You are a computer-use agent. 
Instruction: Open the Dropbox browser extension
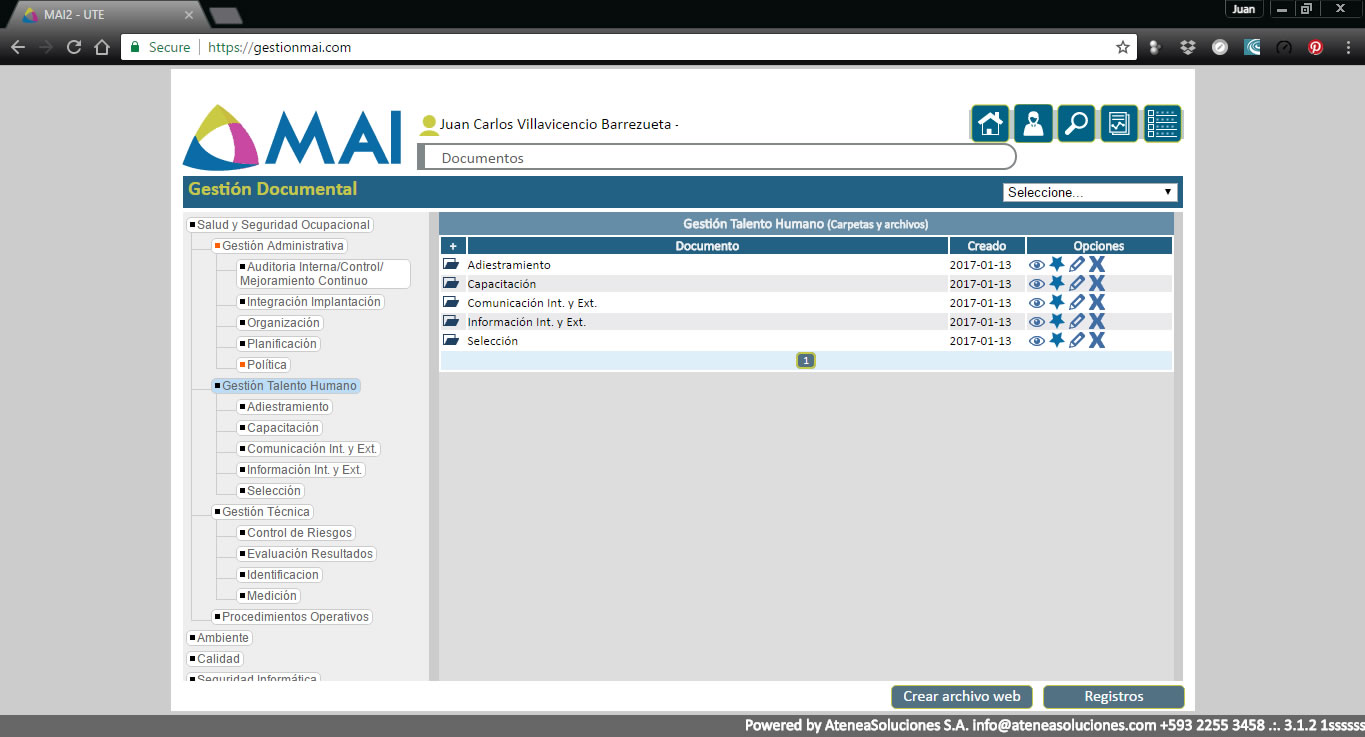tap(1188, 47)
